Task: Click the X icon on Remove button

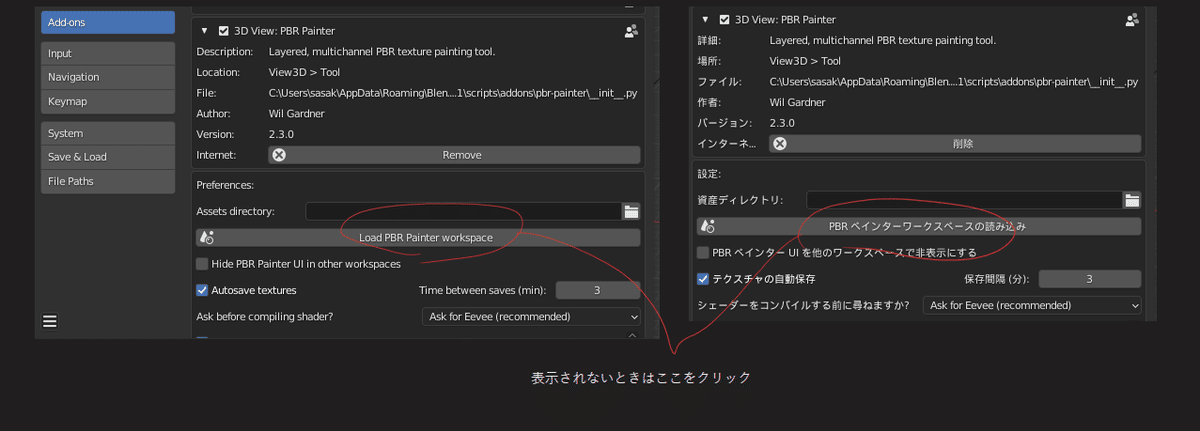Action: [x=280, y=155]
